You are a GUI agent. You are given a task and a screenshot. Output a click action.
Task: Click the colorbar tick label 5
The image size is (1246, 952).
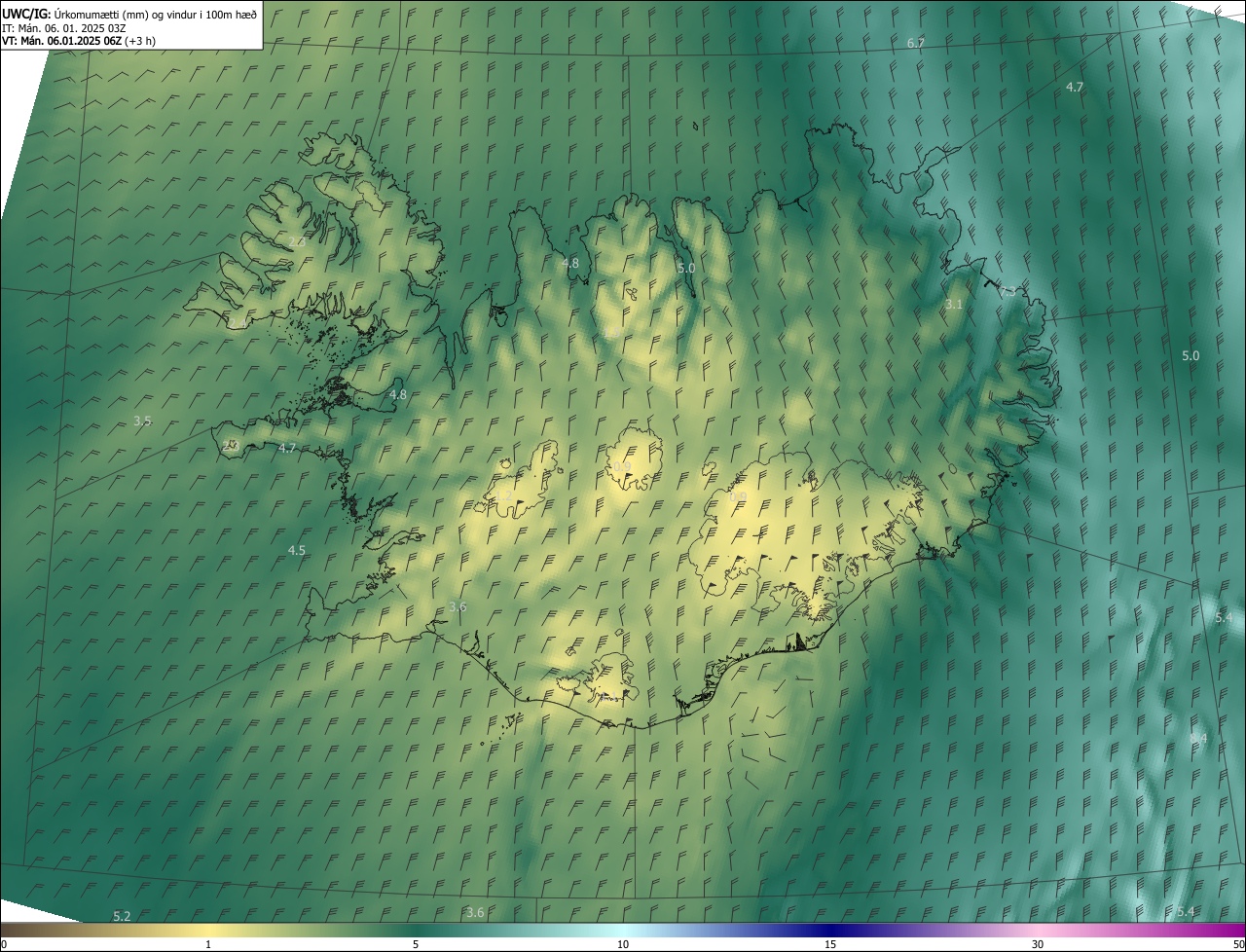[416, 944]
